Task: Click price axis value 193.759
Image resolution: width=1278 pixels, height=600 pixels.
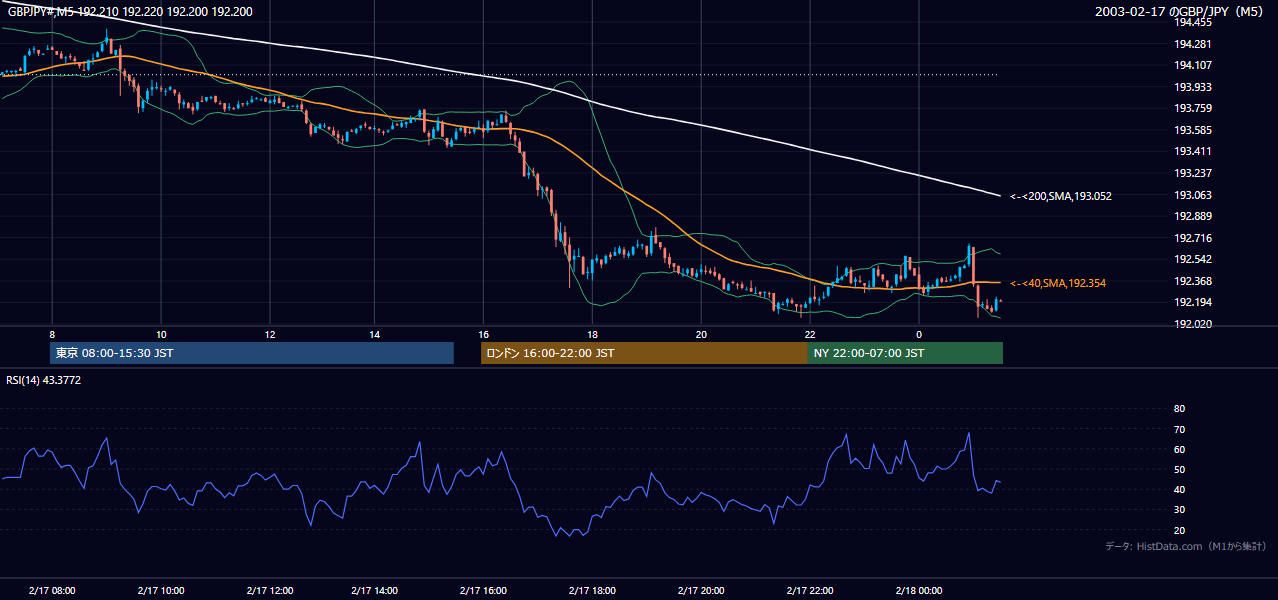Action: (x=1193, y=108)
